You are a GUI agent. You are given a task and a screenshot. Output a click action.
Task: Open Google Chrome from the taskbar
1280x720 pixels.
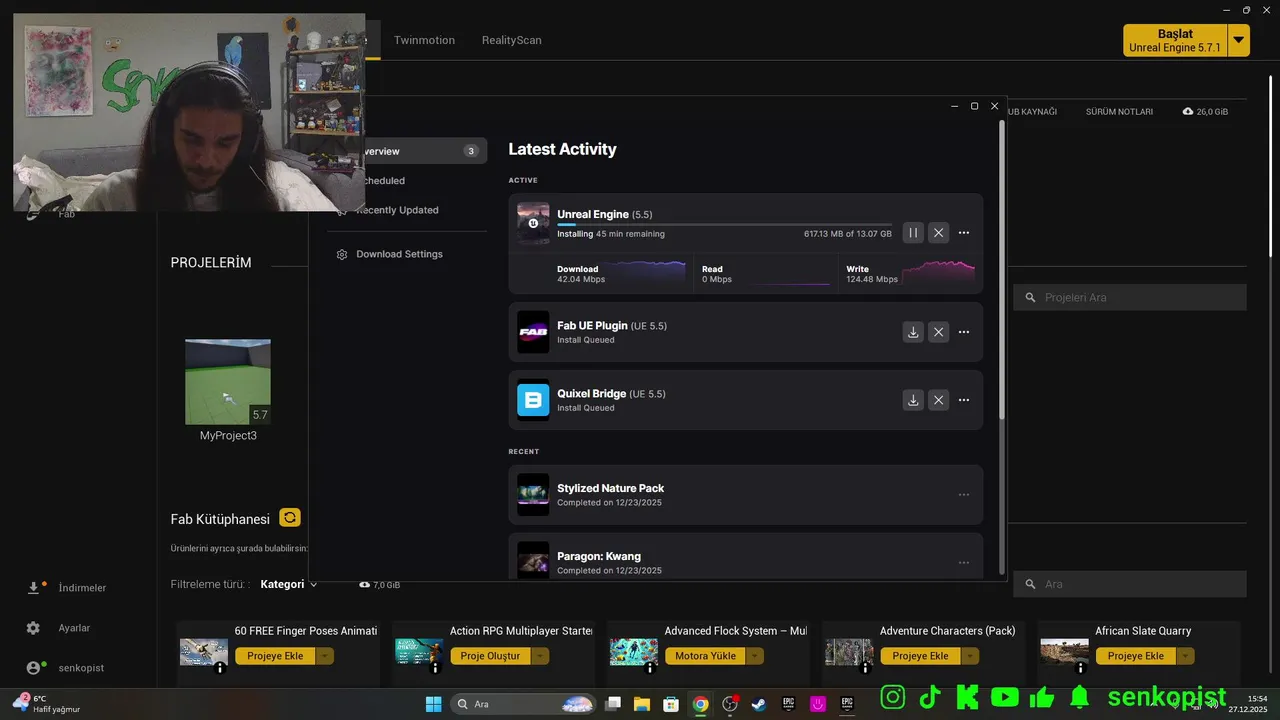pyautogui.click(x=701, y=704)
